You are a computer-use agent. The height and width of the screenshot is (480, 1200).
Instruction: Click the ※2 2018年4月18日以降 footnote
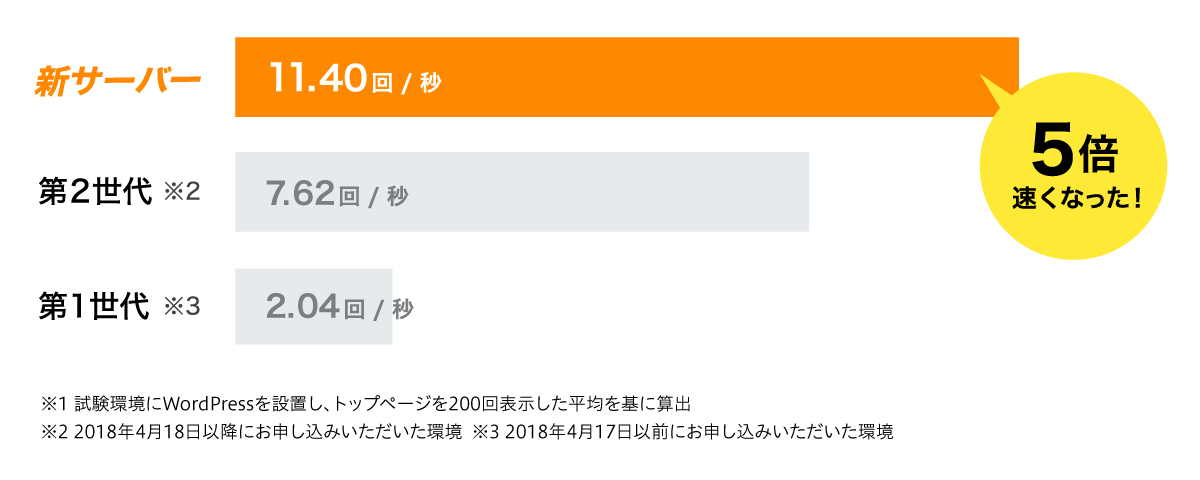251,433
